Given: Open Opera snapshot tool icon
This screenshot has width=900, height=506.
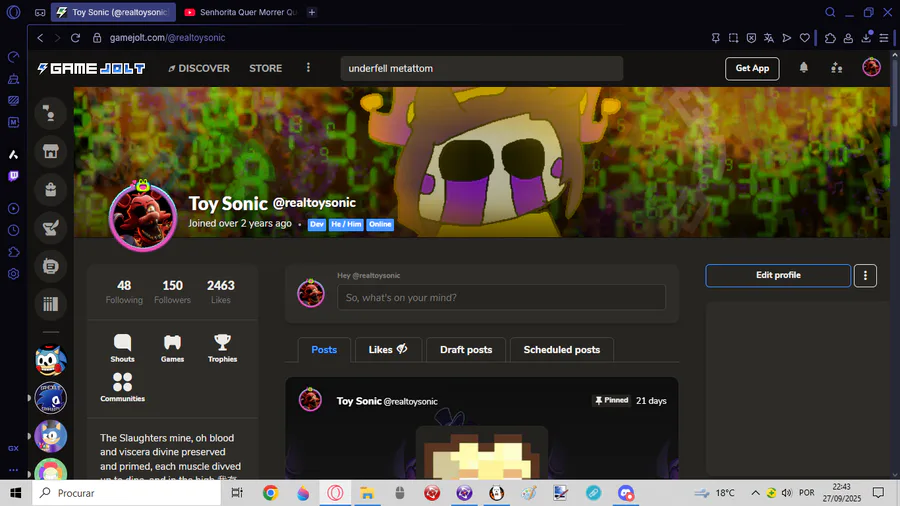Looking at the screenshot, I should click(734, 38).
